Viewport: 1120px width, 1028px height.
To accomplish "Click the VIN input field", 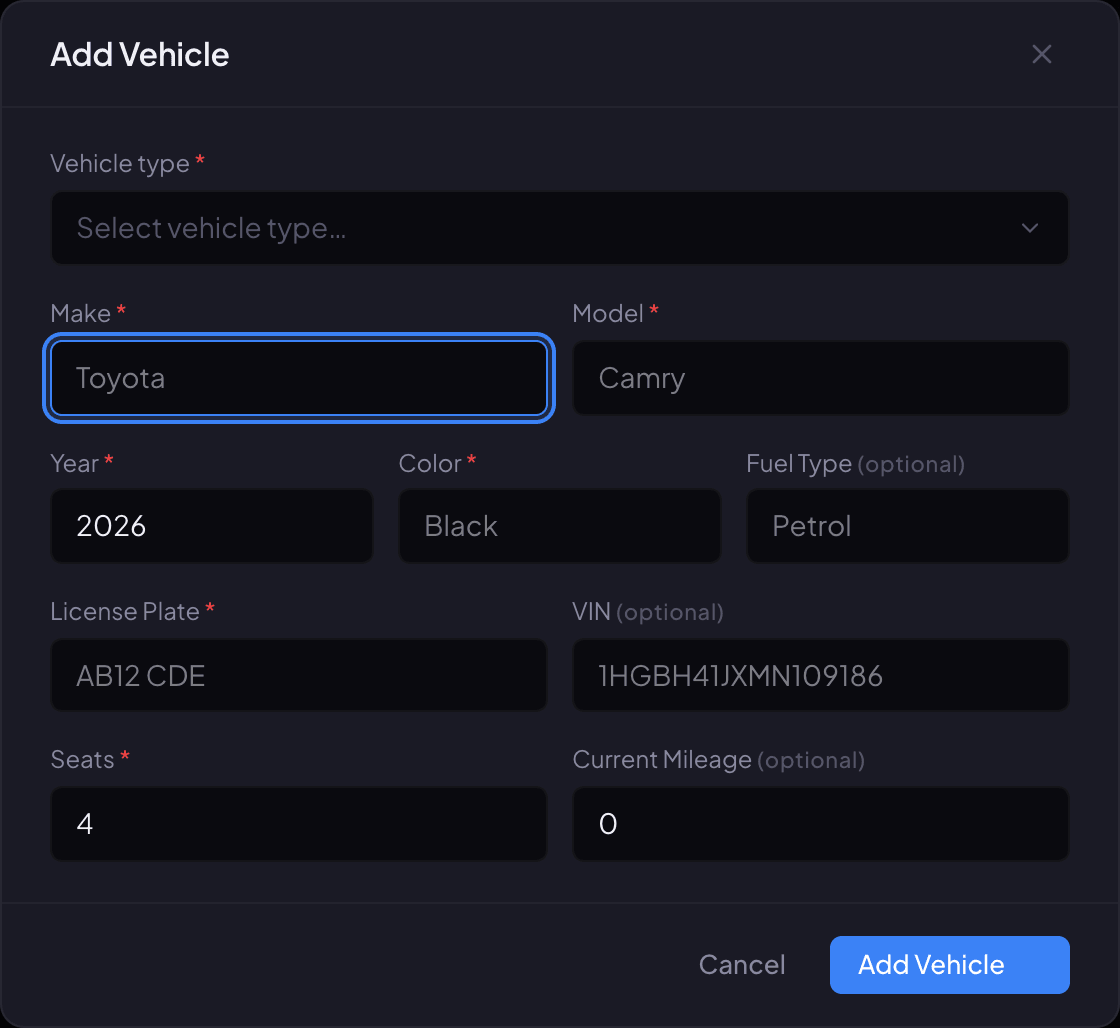I will 821,675.
